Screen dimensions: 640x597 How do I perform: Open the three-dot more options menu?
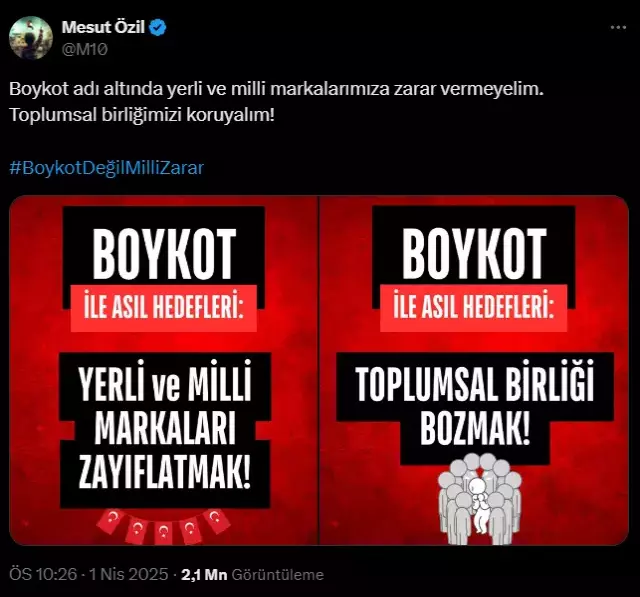click(618, 28)
